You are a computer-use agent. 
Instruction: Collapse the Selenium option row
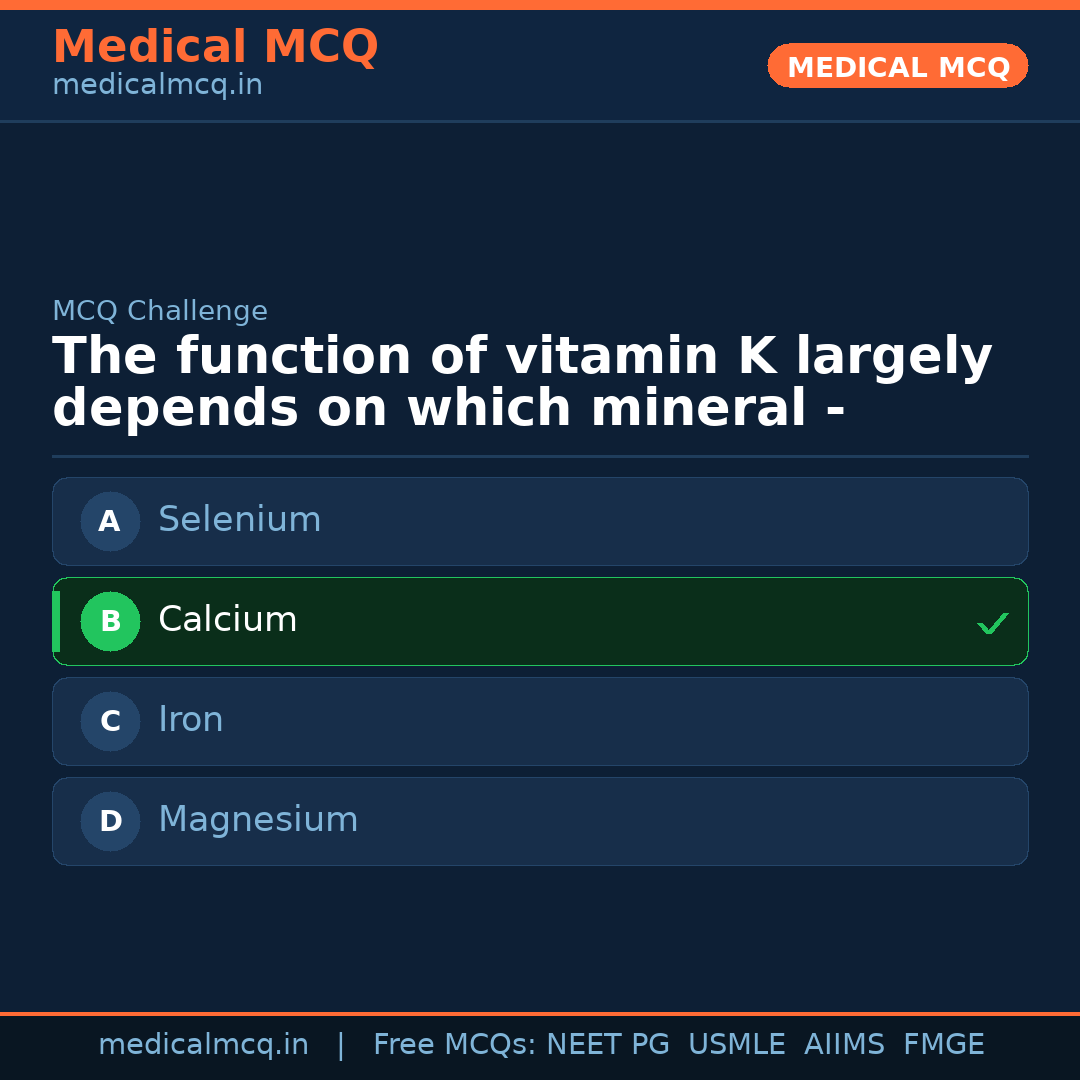540,521
